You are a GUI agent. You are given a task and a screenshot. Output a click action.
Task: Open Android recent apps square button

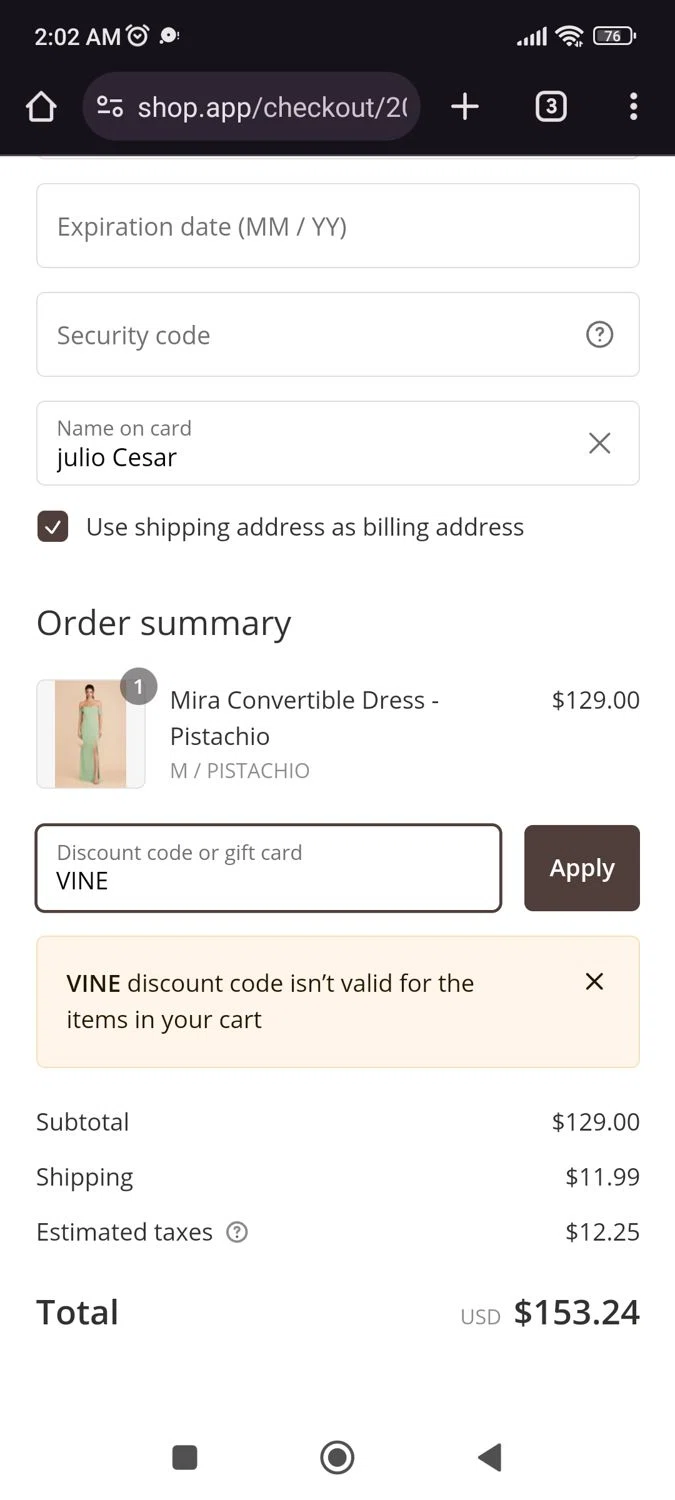(185, 1457)
